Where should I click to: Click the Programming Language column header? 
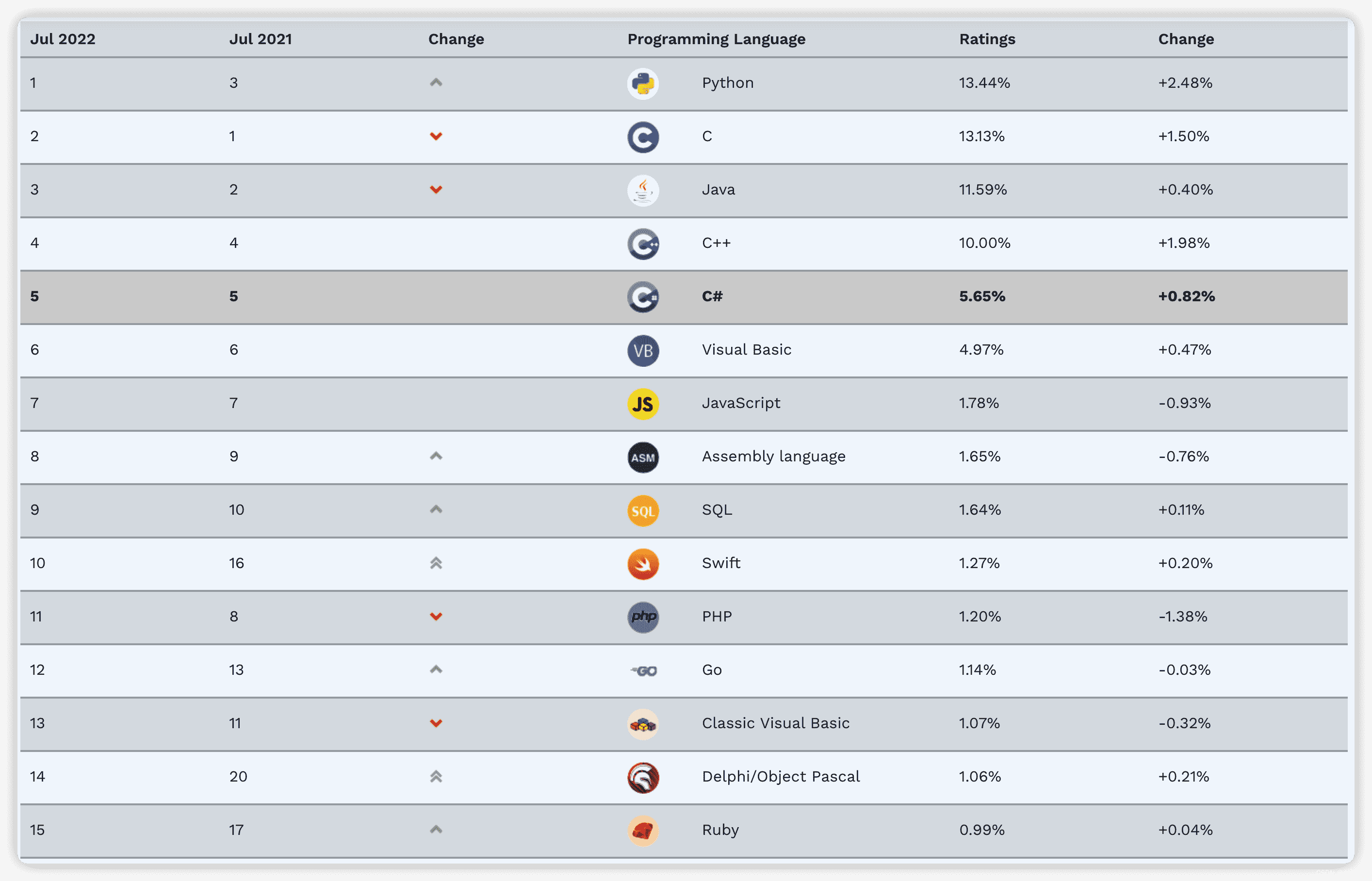click(717, 39)
